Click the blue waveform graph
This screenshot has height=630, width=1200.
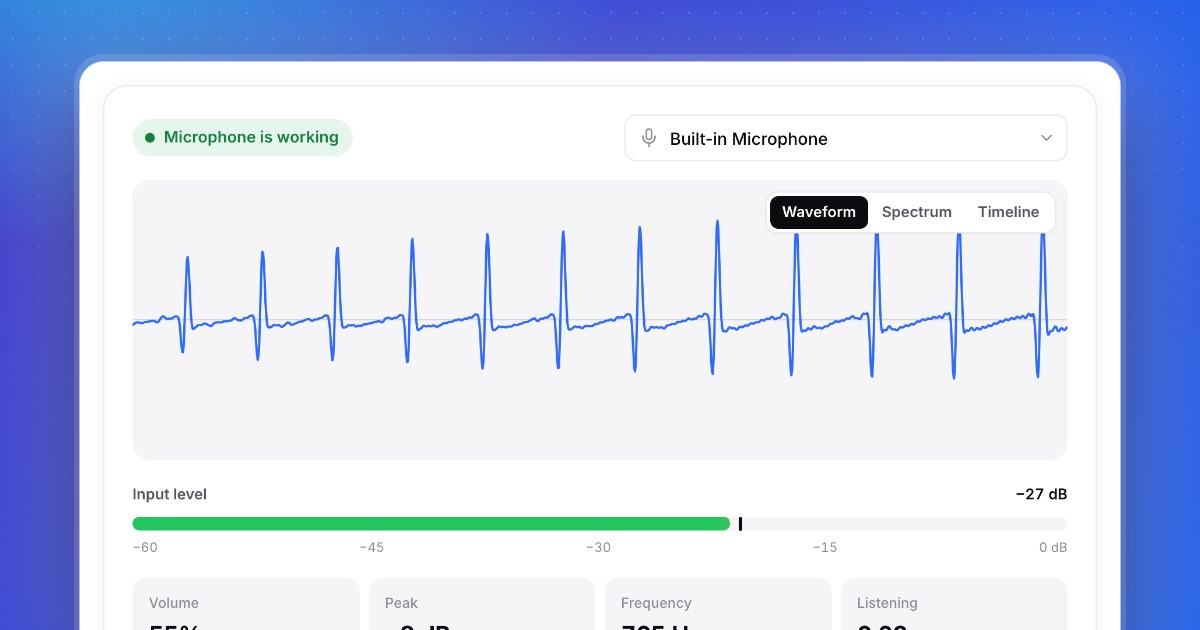click(600, 320)
